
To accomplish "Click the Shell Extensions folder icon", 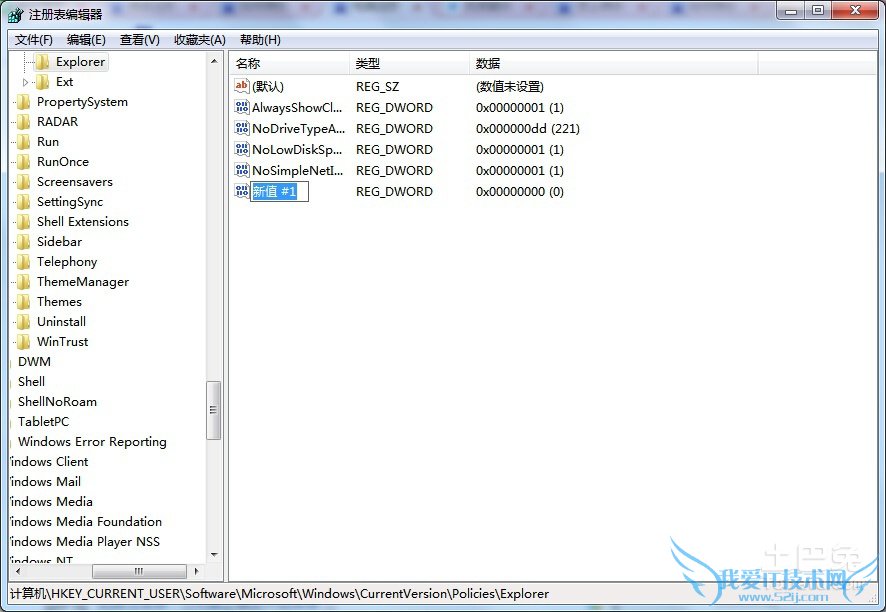I will [23, 222].
